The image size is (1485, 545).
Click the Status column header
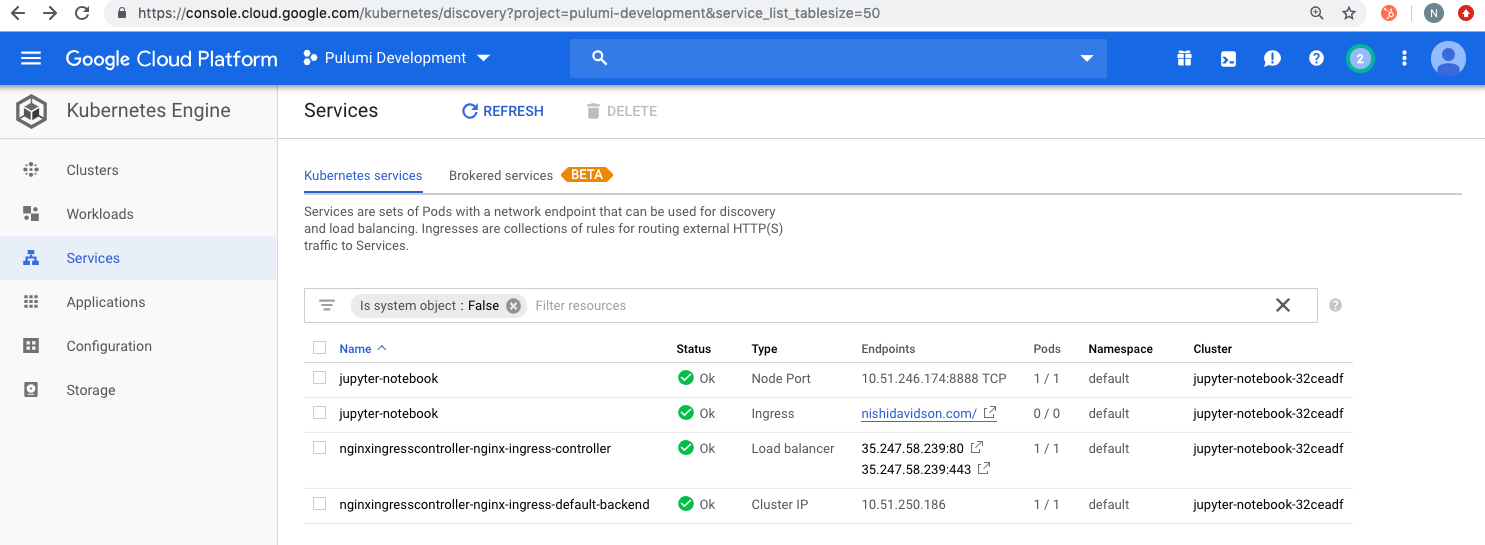693,349
